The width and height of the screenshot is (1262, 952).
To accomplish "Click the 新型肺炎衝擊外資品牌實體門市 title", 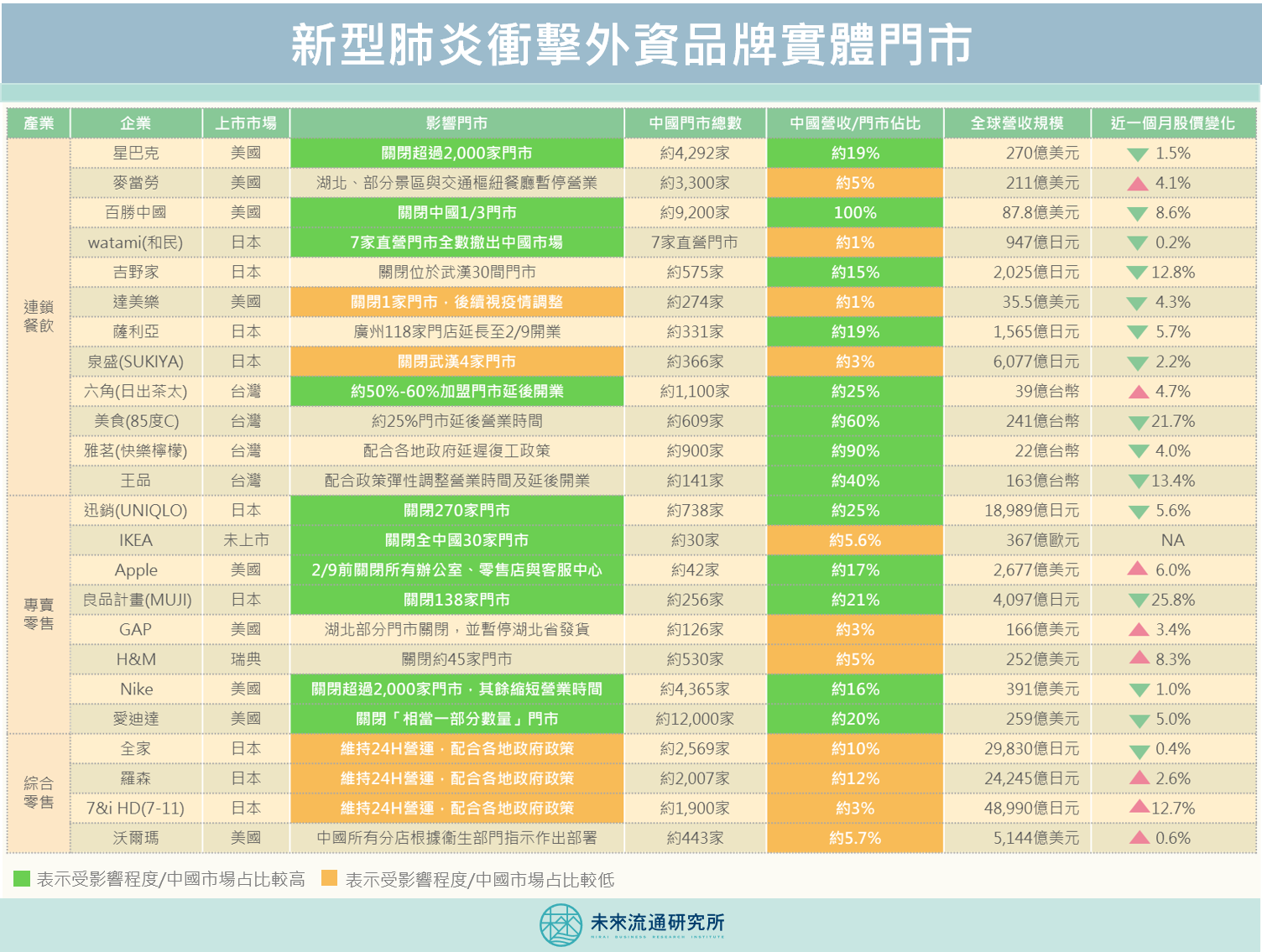I will tap(631, 44).
